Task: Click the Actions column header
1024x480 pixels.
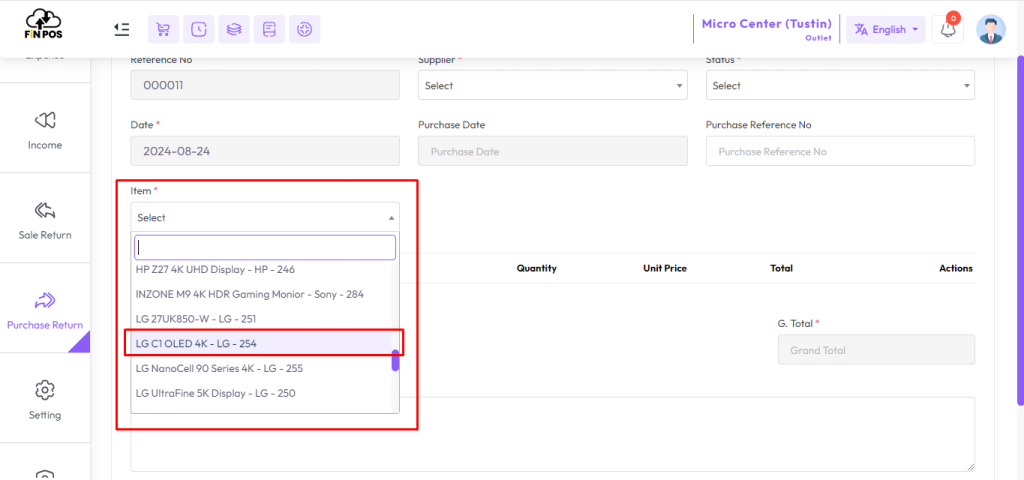Action: [956, 268]
